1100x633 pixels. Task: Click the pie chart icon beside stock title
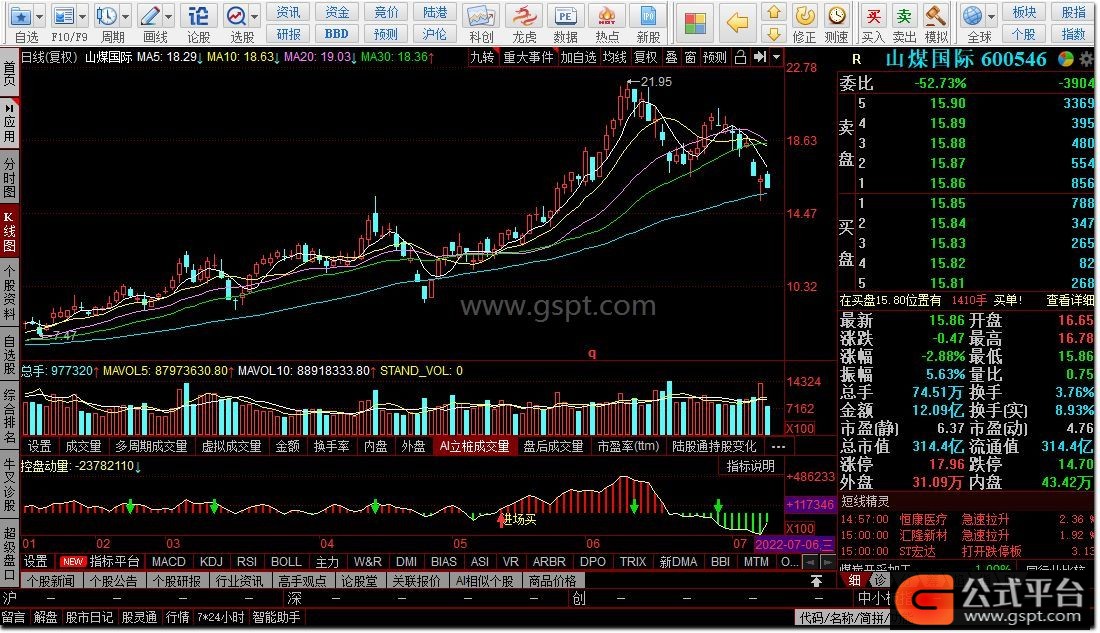1066,60
